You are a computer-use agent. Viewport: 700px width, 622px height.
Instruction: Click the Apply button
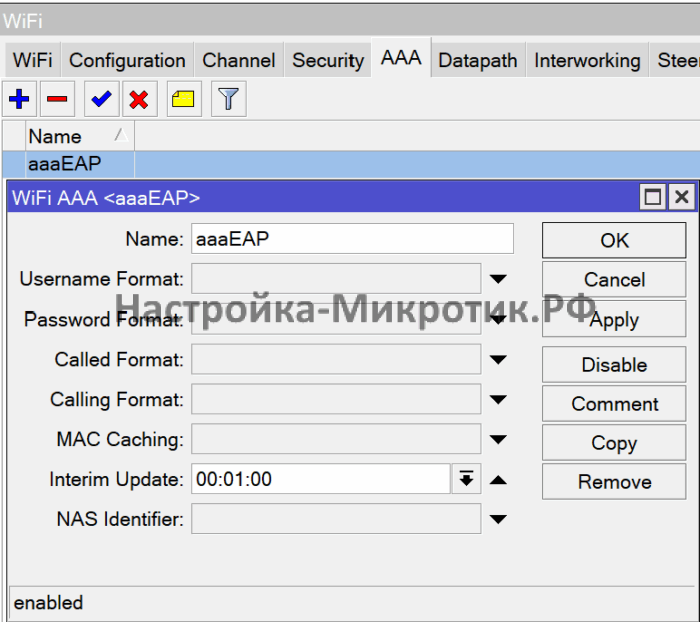[614, 319]
